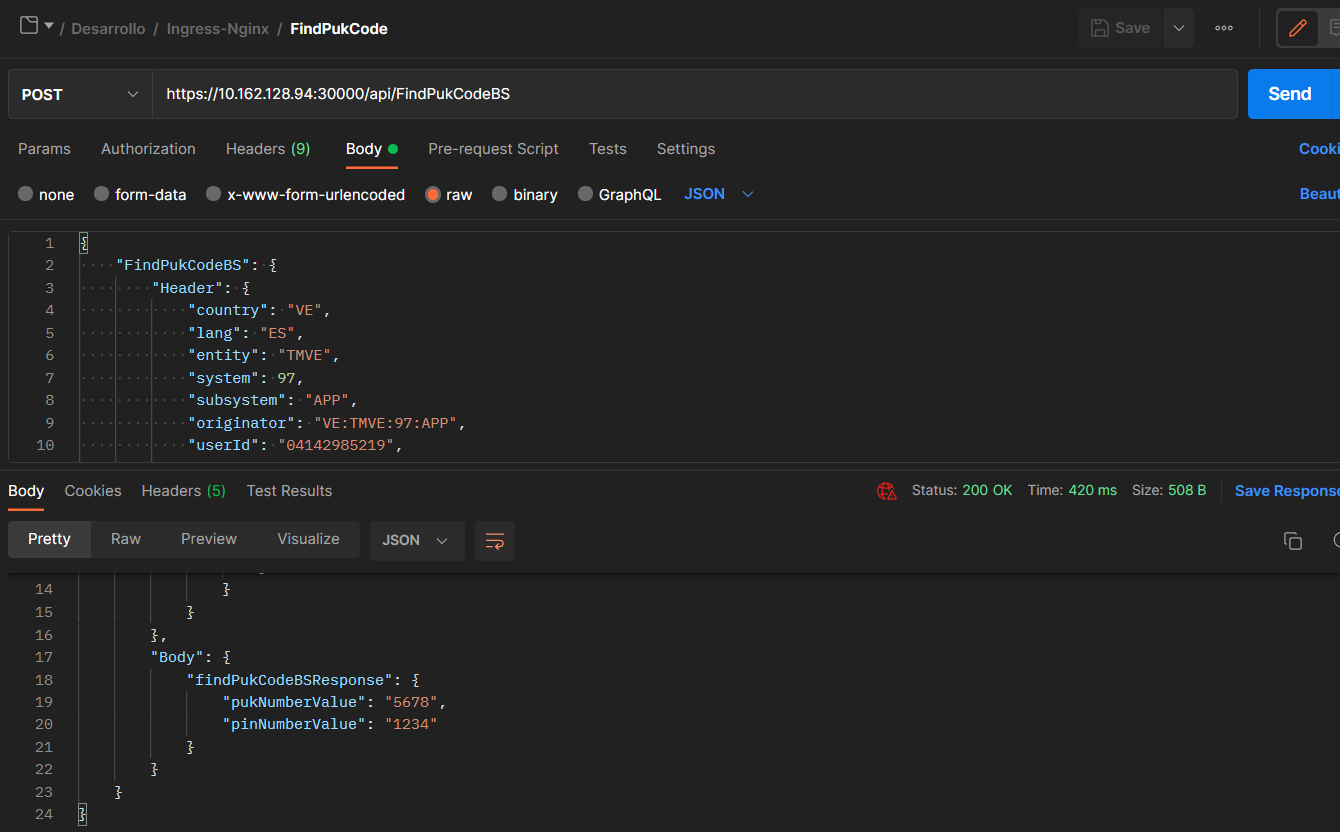Screen dimensions: 1340x832
Task: Switch to response Body tab
Action: point(26,491)
